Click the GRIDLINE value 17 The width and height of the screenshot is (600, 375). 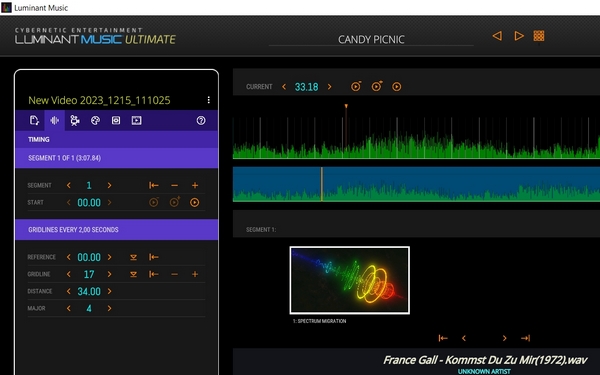click(x=89, y=274)
